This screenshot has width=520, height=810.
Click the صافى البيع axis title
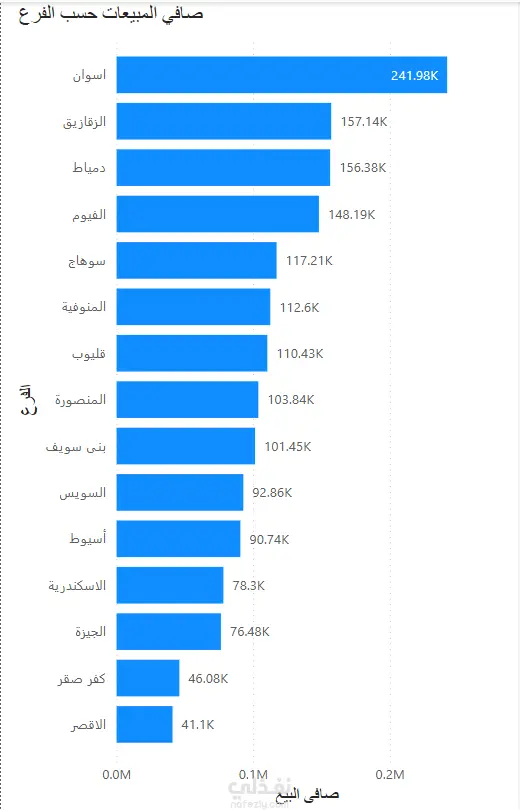click(x=307, y=794)
